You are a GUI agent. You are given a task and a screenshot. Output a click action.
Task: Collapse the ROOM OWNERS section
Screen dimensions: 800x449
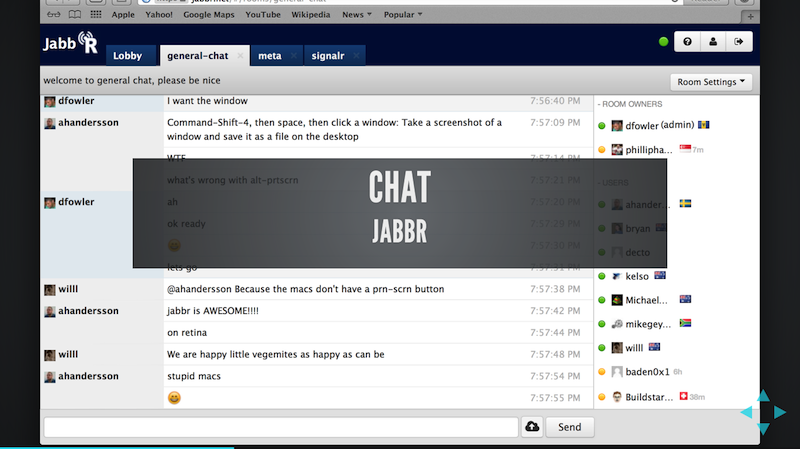click(630, 104)
